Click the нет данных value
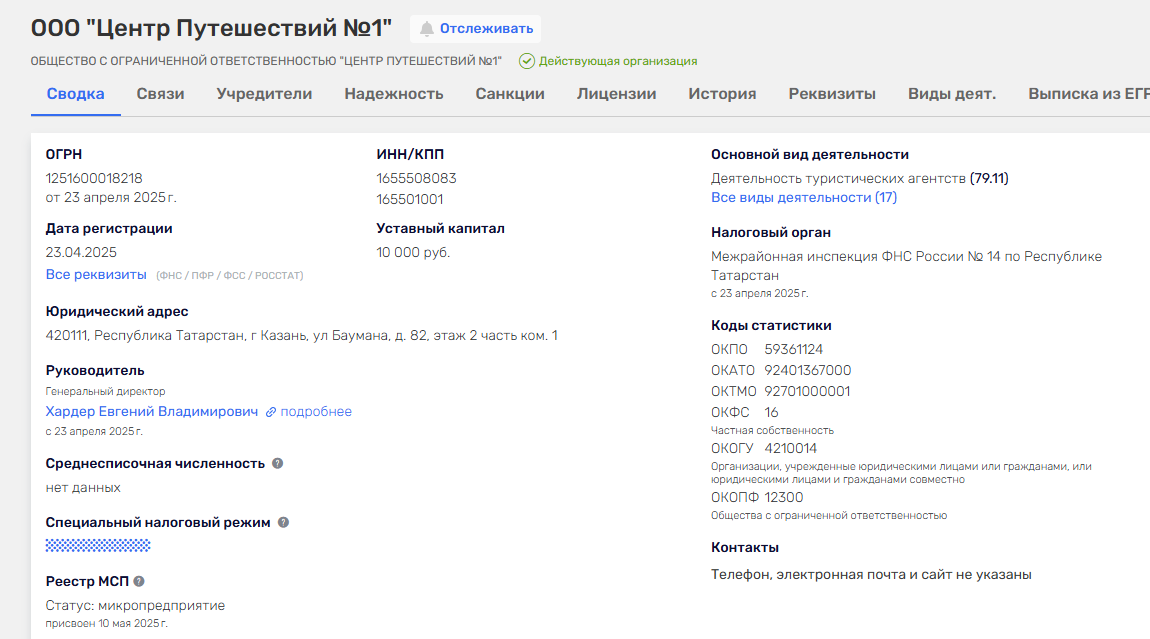 point(83,488)
